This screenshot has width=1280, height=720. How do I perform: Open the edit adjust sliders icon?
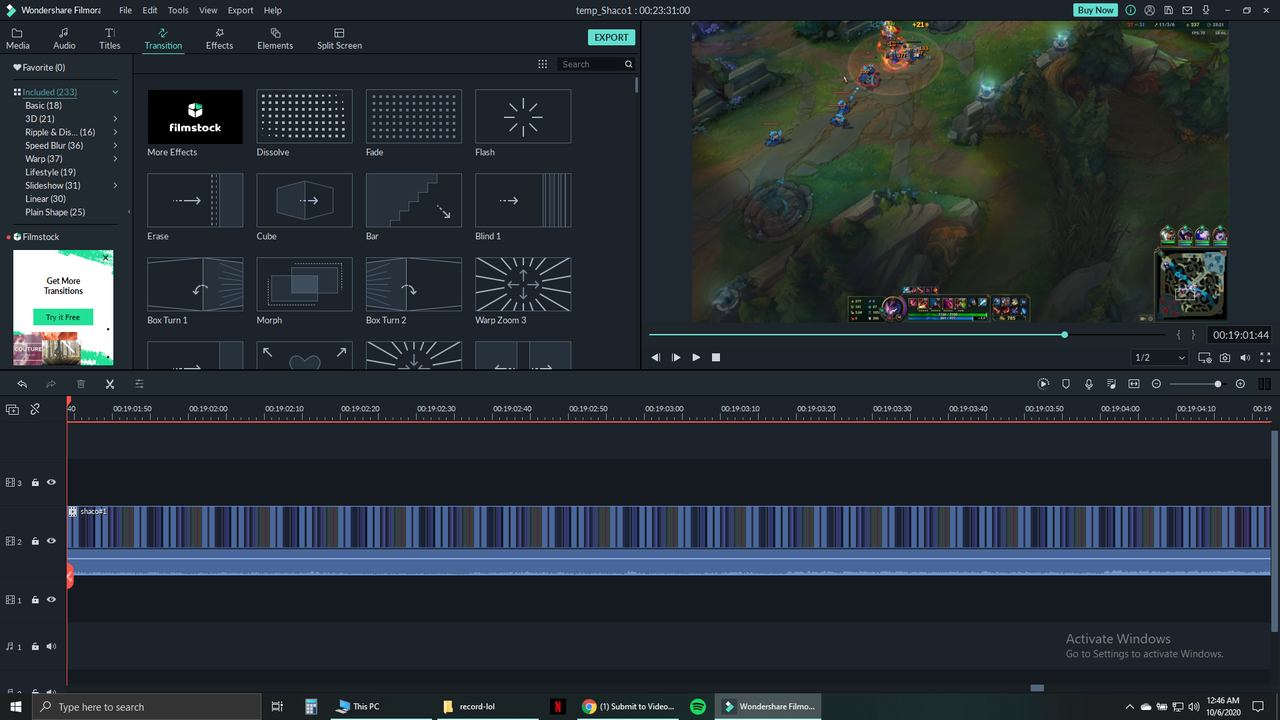pos(139,384)
